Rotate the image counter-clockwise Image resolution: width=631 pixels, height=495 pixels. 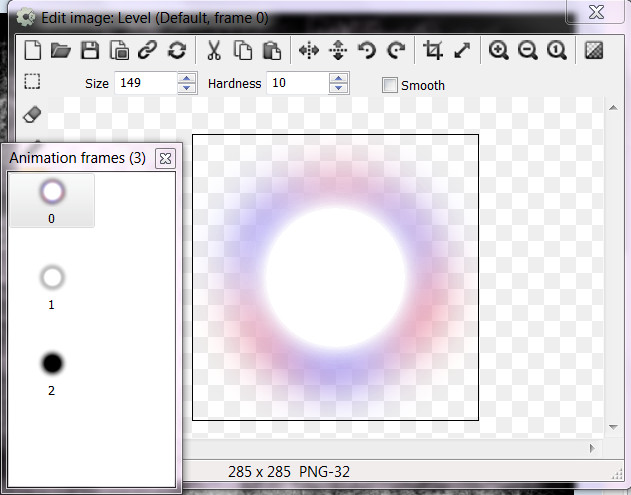tap(367, 50)
